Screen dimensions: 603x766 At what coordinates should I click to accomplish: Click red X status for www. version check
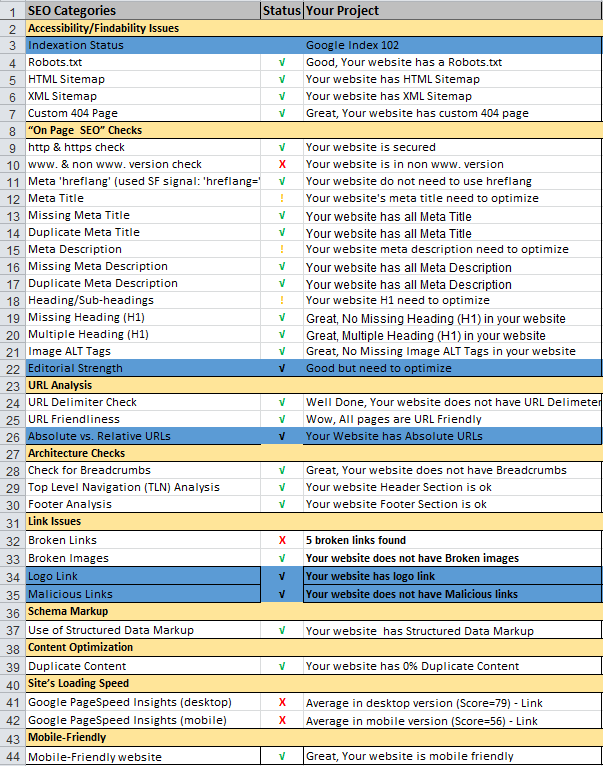click(282, 164)
